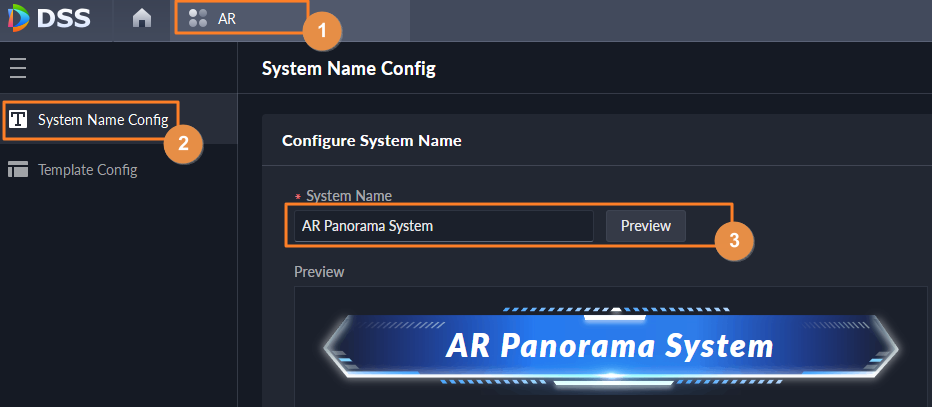Focus the System Name text field
This screenshot has height=407, width=932.
pyautogui.click(x=441, y=226)
